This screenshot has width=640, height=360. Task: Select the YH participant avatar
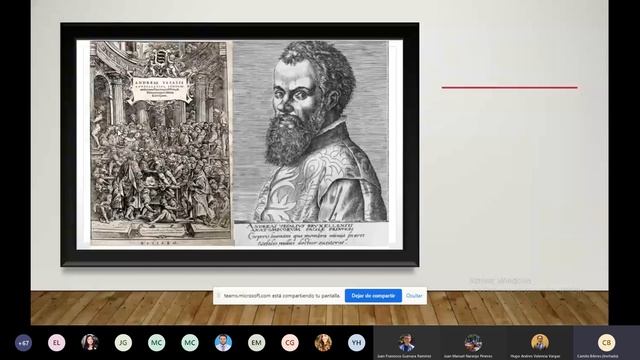(x=356, y=343)
